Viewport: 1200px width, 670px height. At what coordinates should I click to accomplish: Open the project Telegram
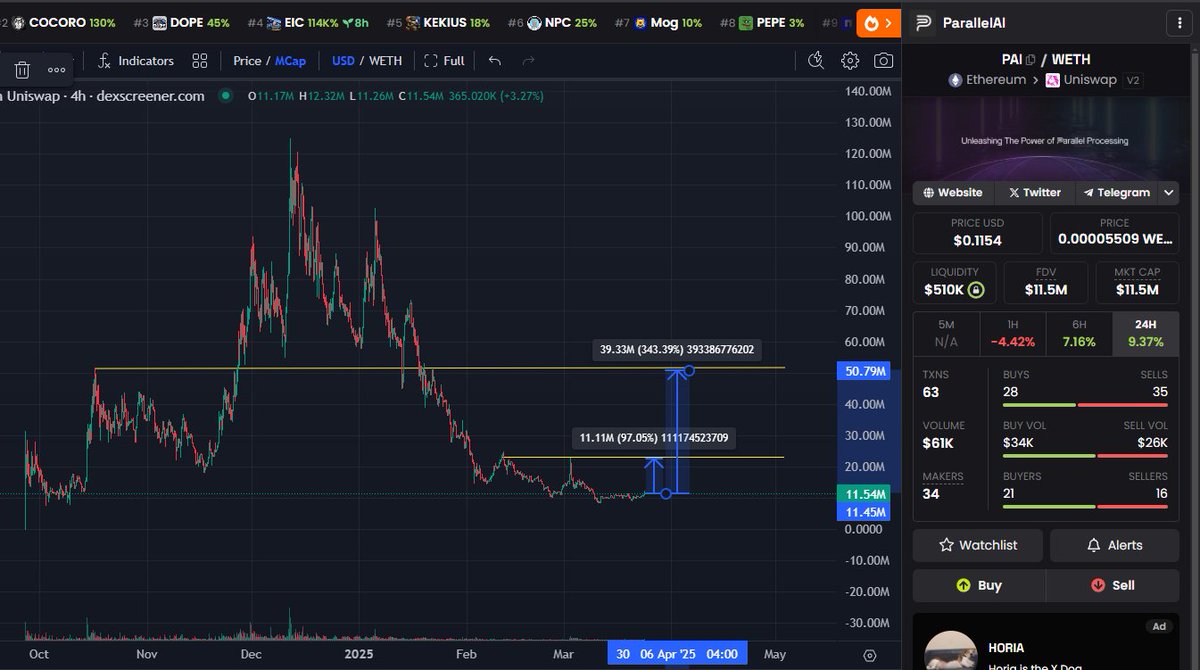click(1115, 192)
